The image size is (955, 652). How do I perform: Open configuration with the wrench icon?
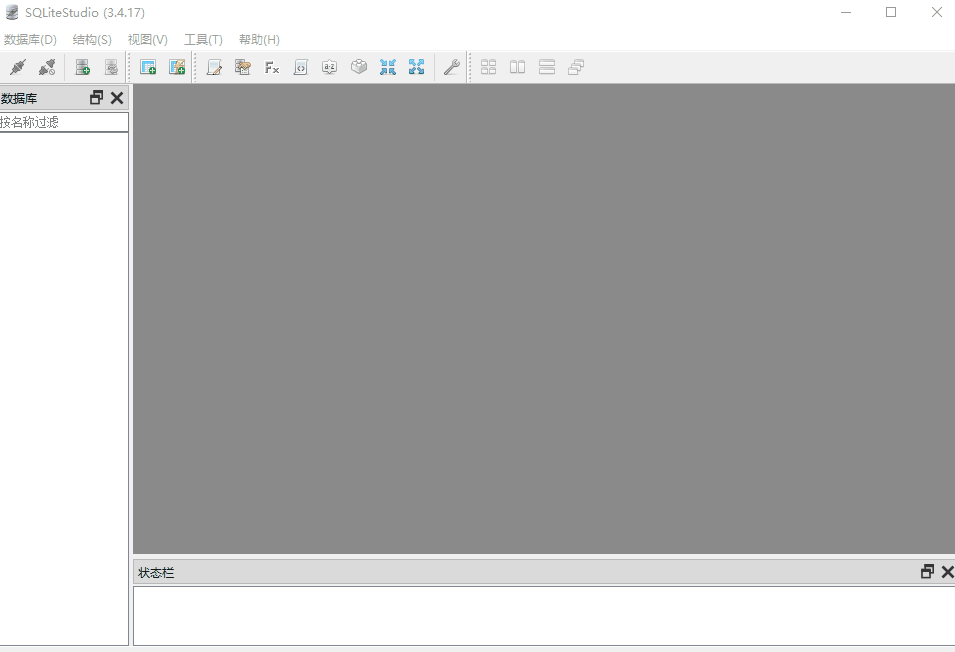[451, 67]
